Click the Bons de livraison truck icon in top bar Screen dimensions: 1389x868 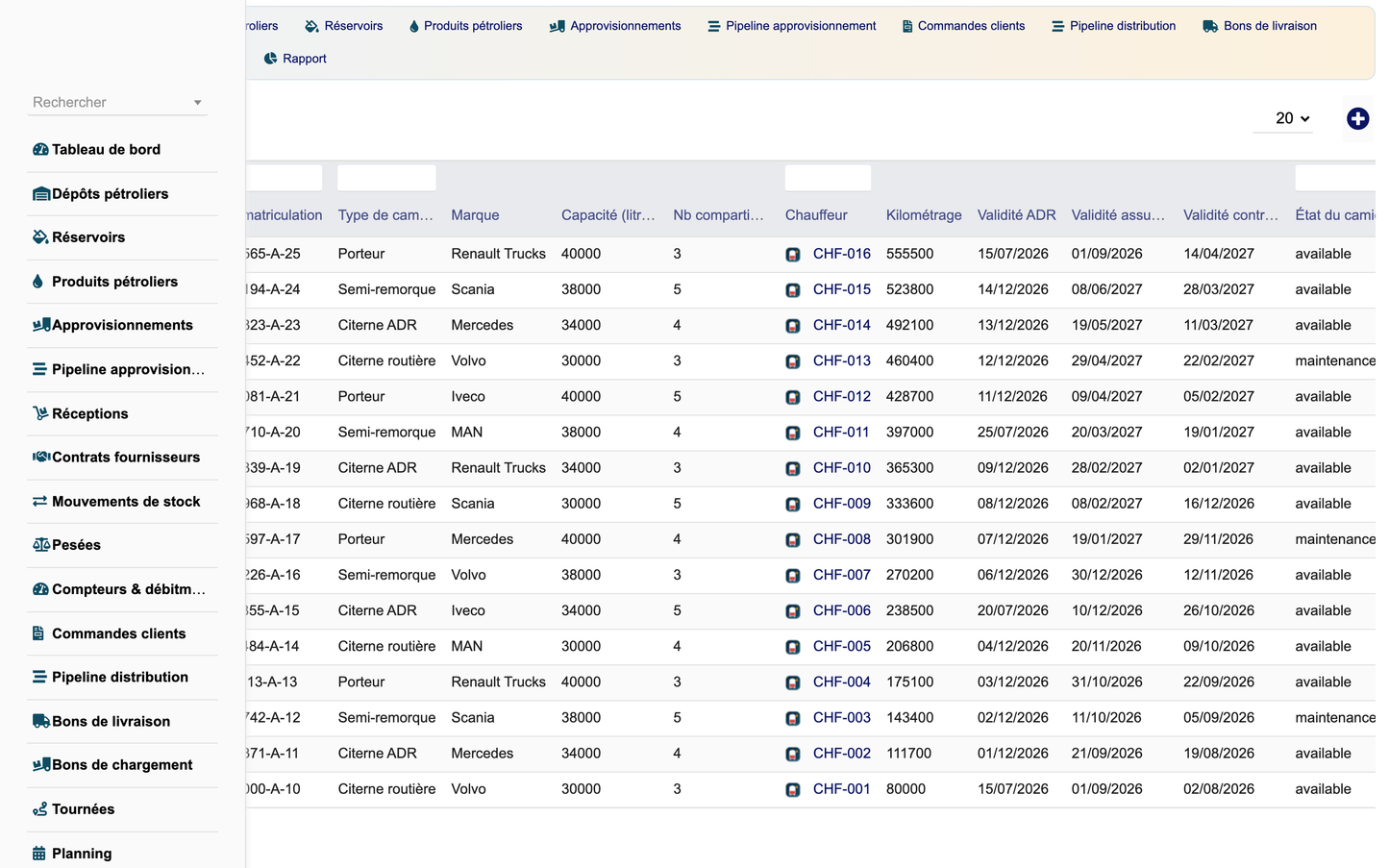[x=1210, y=26]
